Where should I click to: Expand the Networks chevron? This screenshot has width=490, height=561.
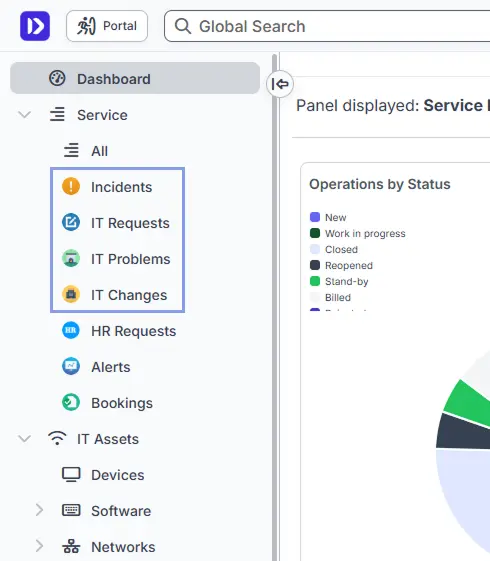39,546
